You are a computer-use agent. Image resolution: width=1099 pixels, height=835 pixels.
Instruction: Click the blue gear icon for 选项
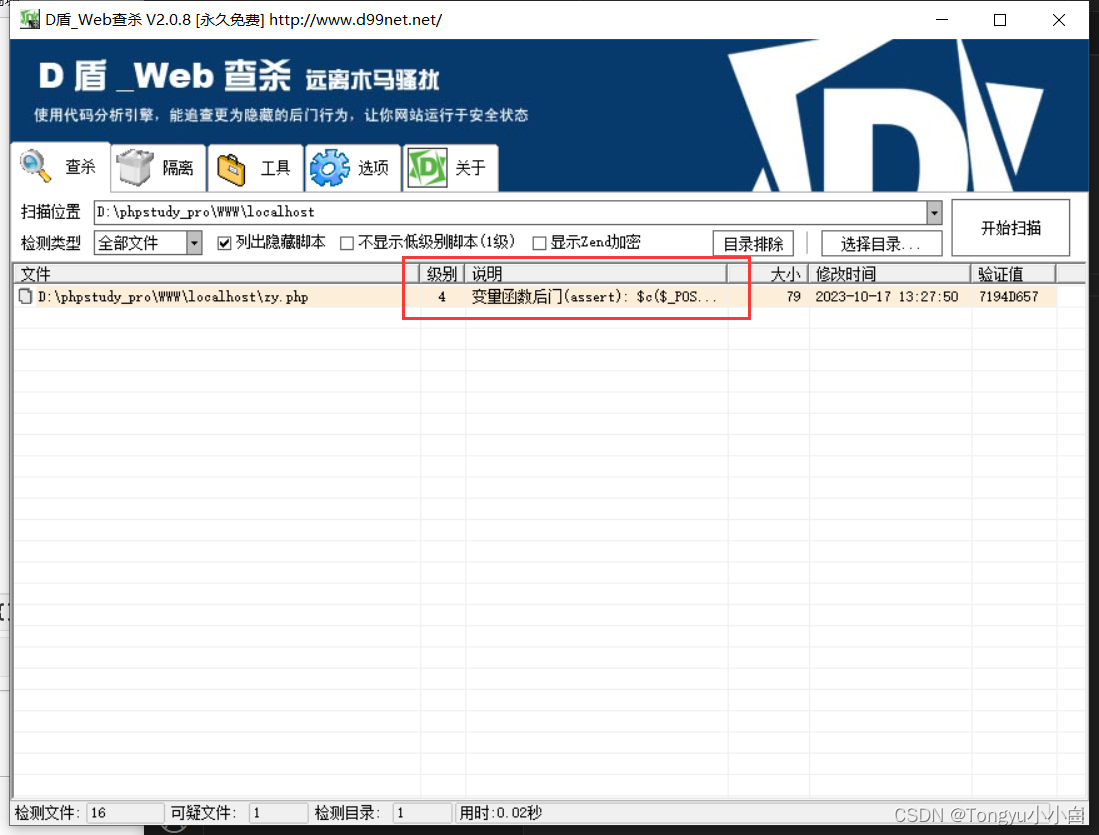329,168
